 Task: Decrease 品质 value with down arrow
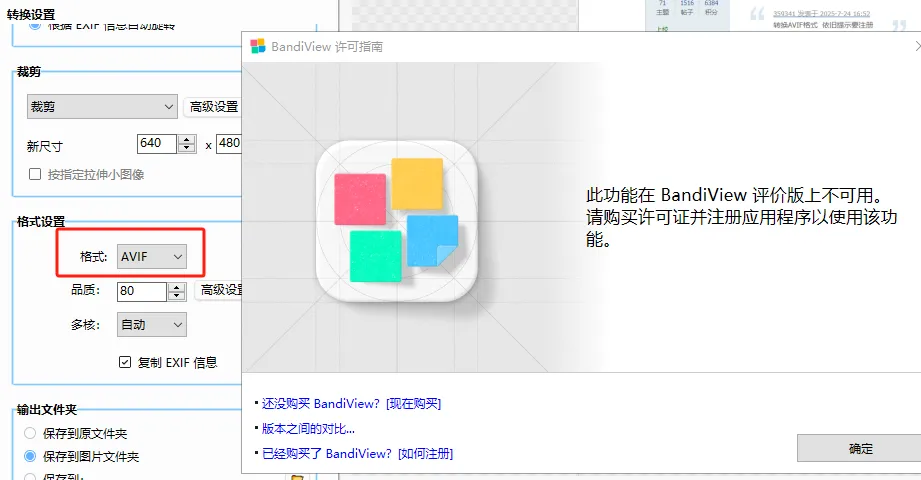pyautogui.click(x=177, y=296)
